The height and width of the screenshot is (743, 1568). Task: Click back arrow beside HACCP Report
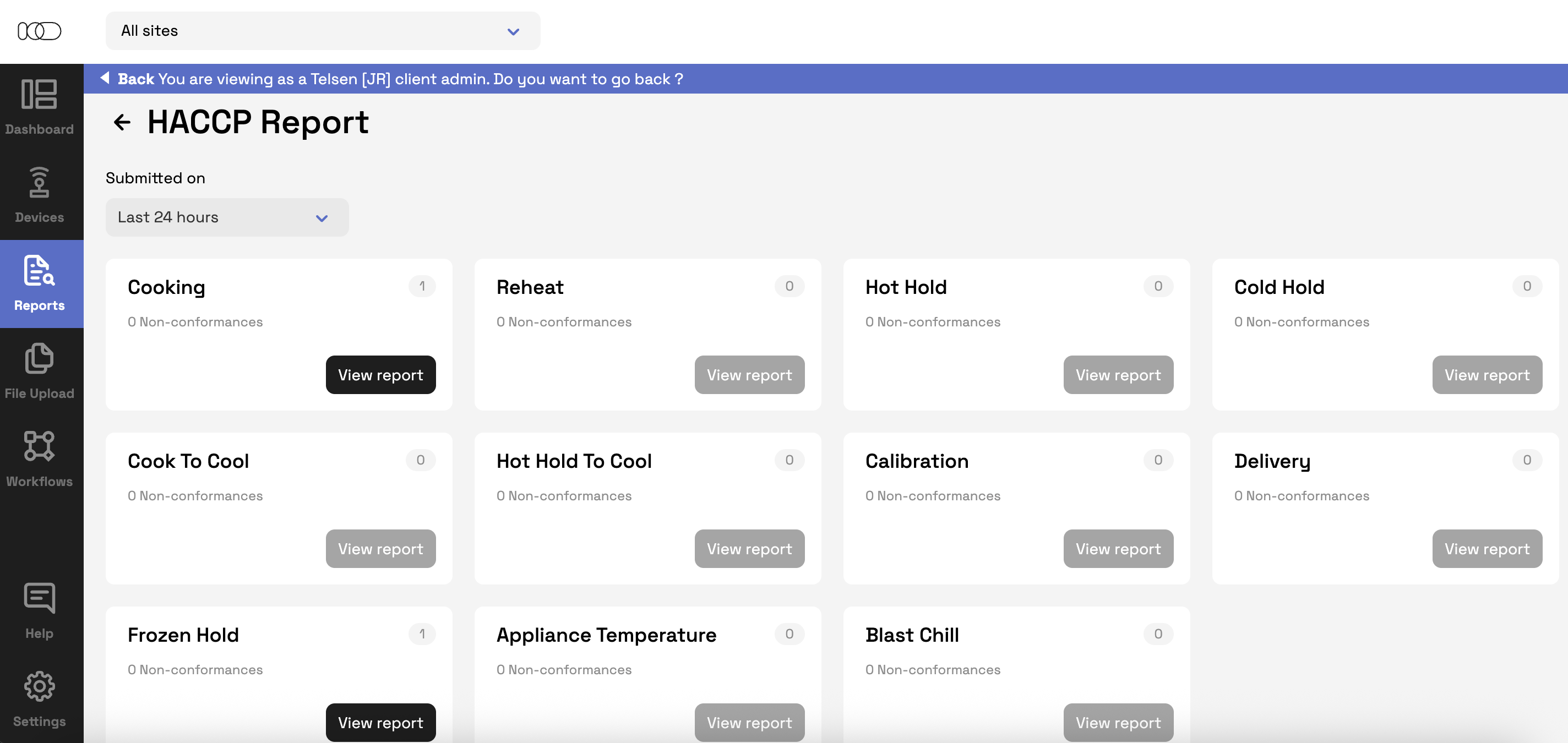pyautogui.click(x=122, y=122)
